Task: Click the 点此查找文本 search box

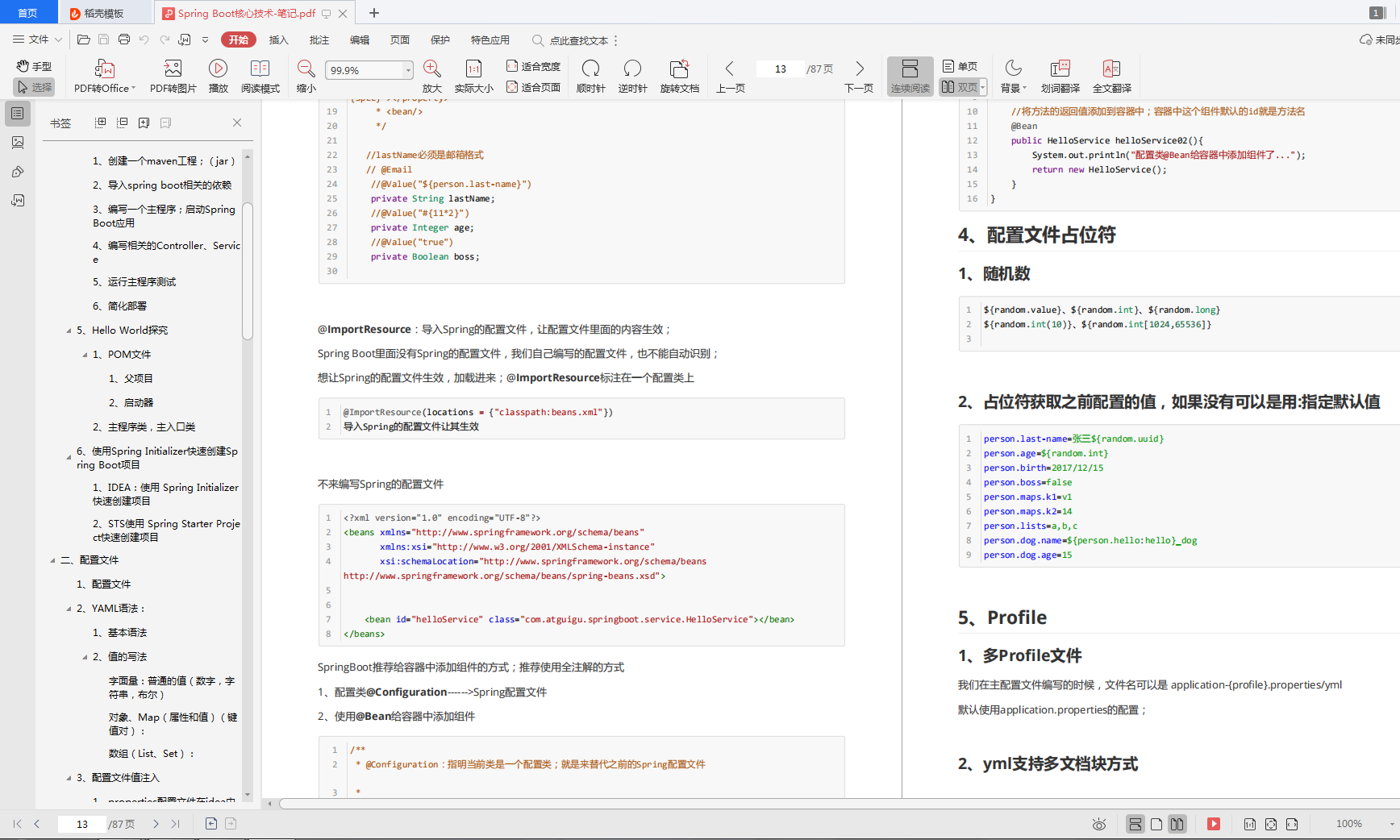Action: click(x=578, y=40)
